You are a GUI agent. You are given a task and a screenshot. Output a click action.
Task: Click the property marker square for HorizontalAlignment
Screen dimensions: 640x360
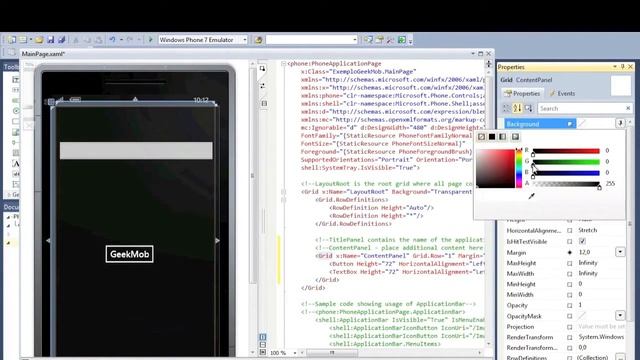[x=570, y=231]
